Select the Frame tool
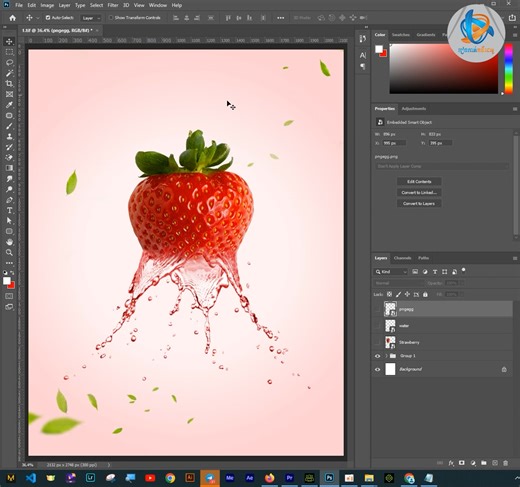This screenshot has width=520, height=487. (x=9, y=94)
